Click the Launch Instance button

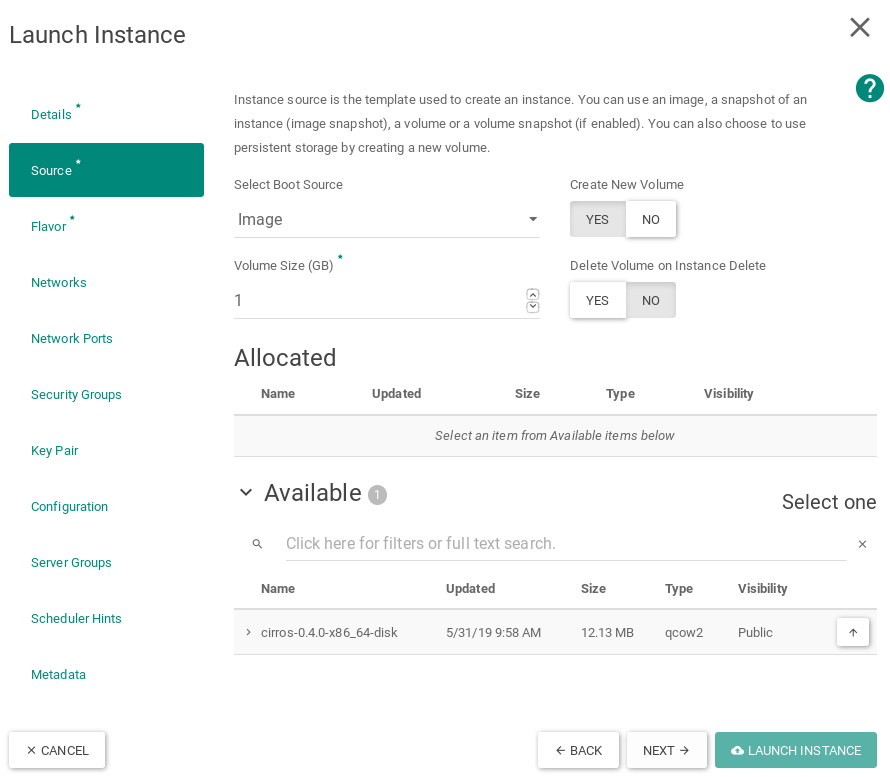[x=795, y=750]
